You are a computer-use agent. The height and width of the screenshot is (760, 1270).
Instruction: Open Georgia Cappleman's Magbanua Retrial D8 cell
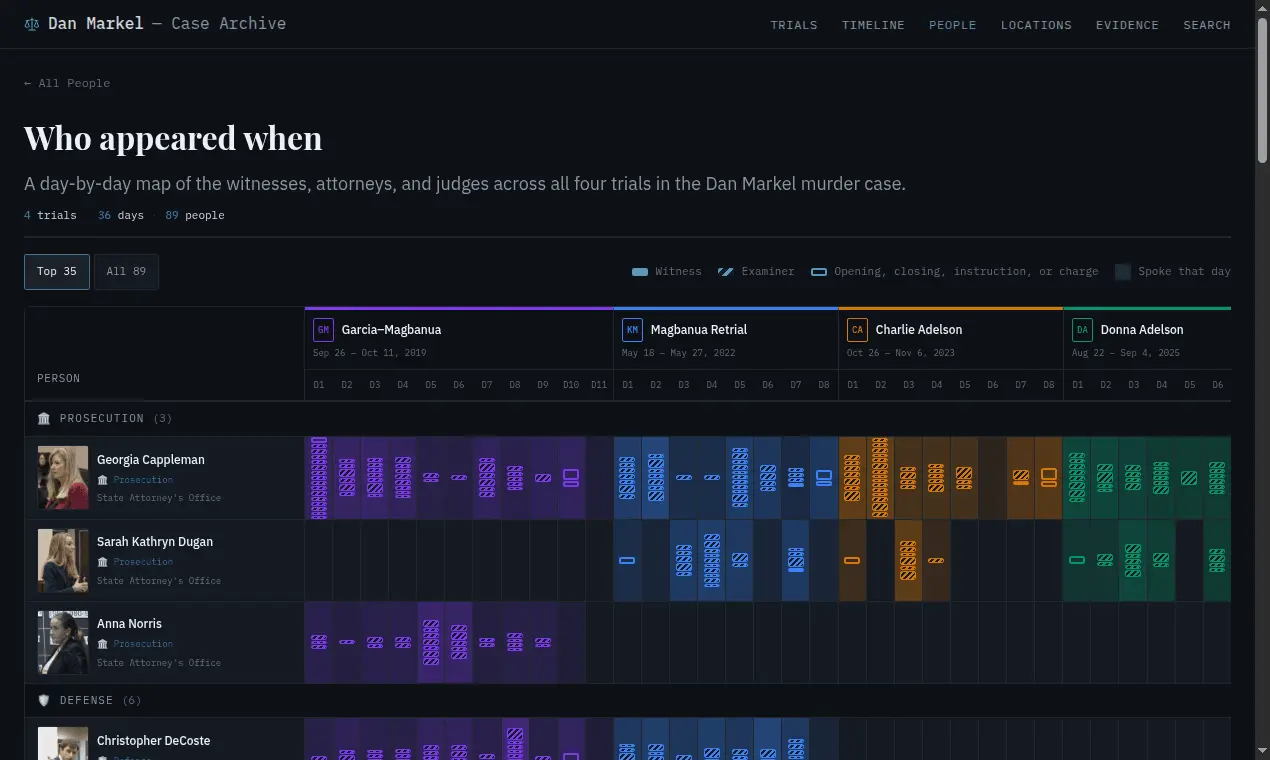click(824, 478)
